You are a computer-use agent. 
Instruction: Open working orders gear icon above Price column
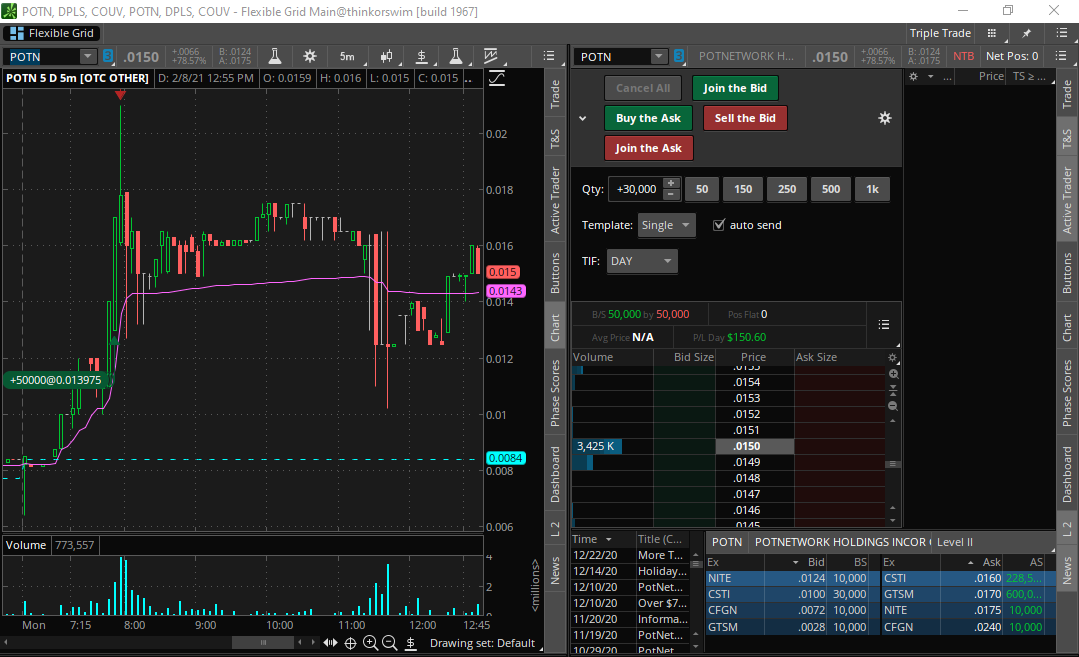tap(913, 76)
